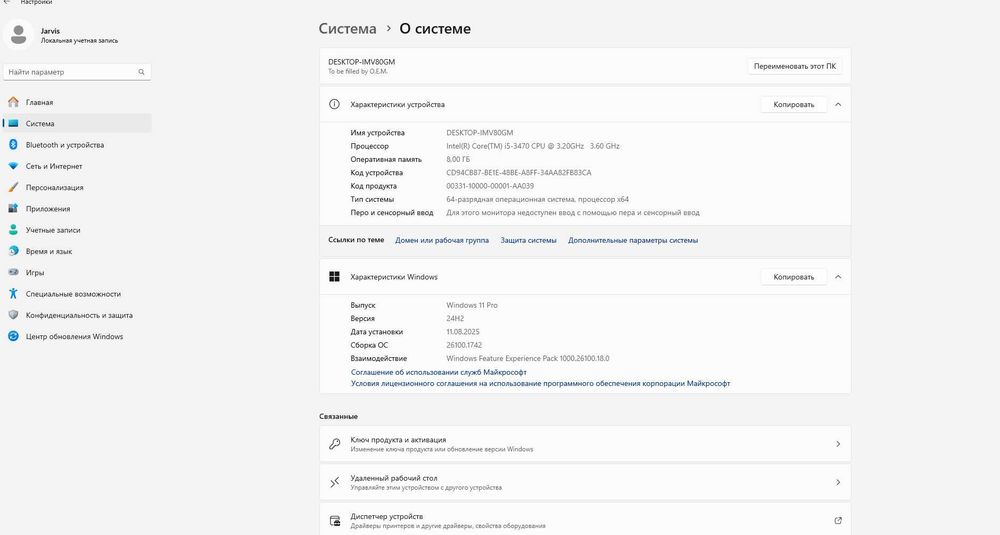Click Центр обновления Windows icon

tap(13, 336)
